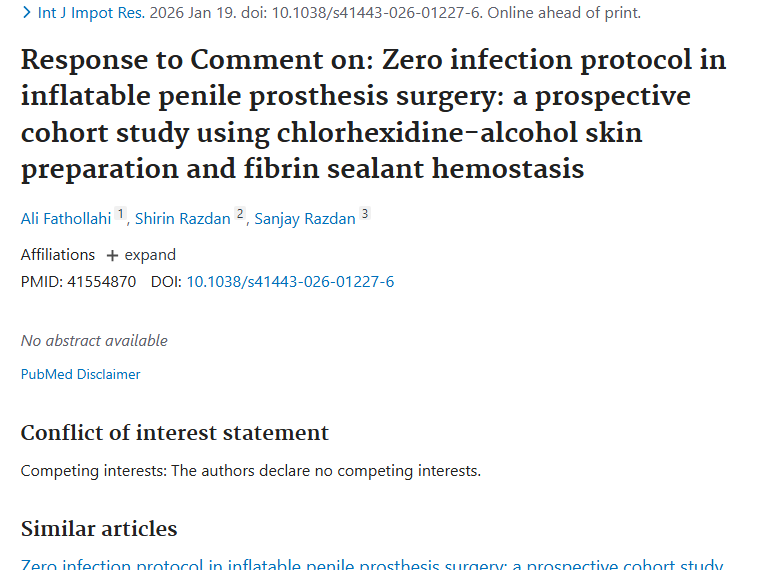Click the chevron icon before Int J Impot Res
This screenshot has width=760, height=570.
pyautogui.click(x=26, y=13)
